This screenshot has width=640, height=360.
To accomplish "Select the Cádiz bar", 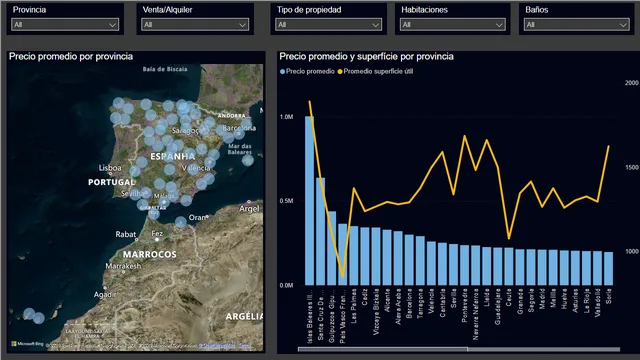I will coord(365,256).
